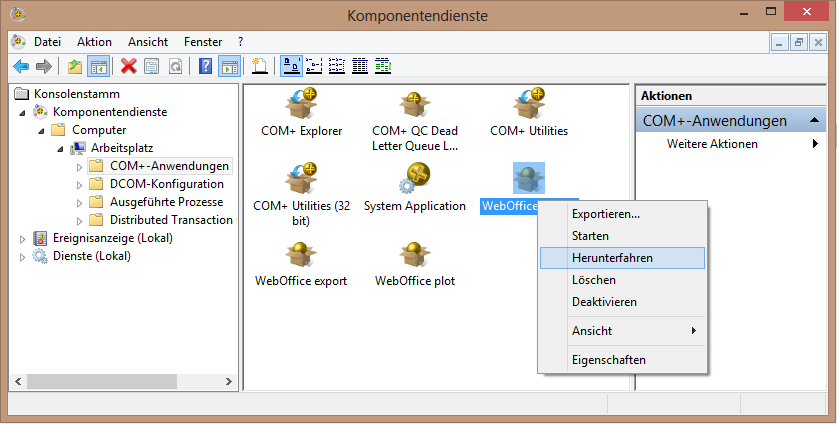
Task: Select Arbeitsplatz in the tree
Action: click(122, 148)
